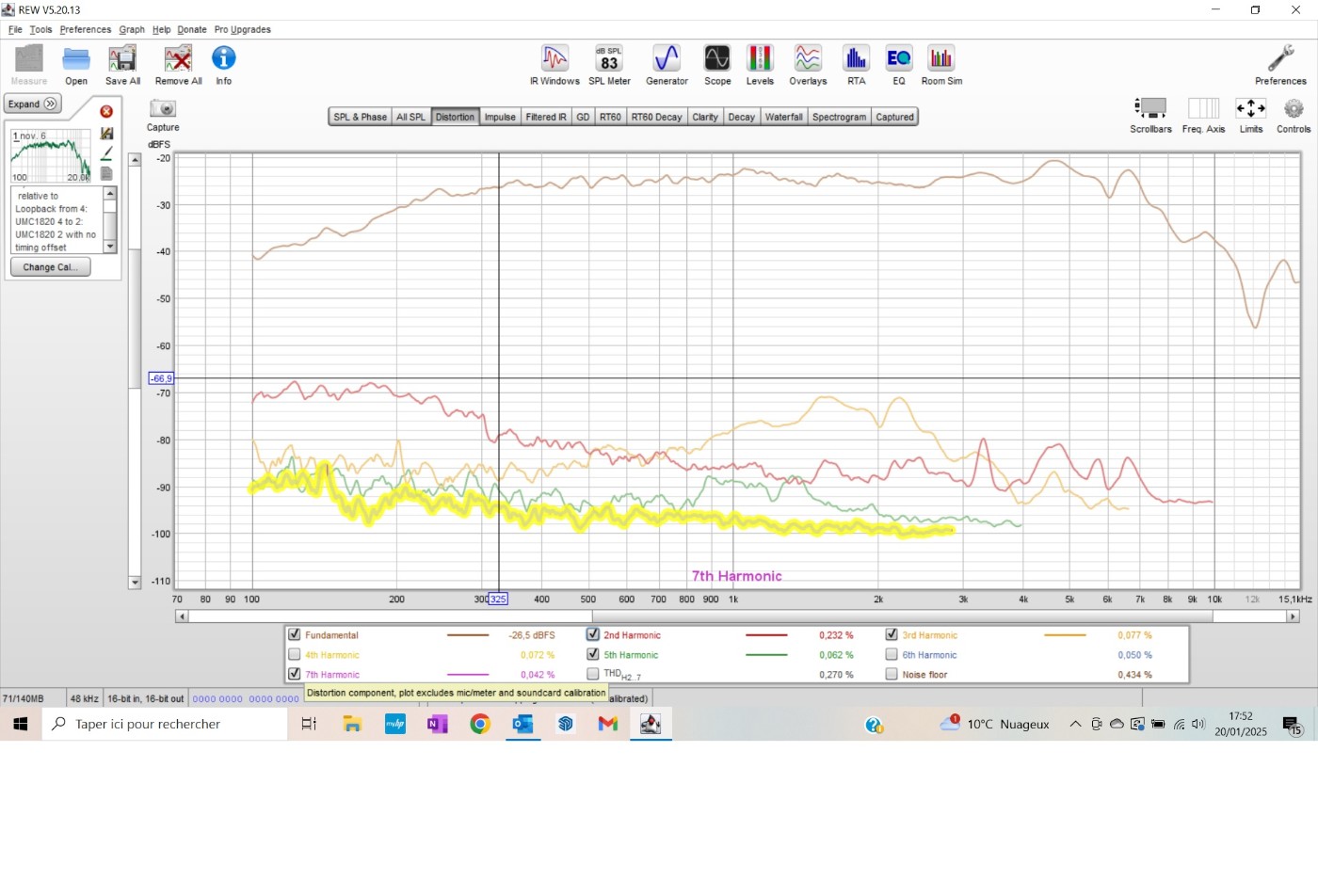Uncheck the Fundamental trace checkbox
The width and height of the screenshot is (1318, 896).
(295, 635)
